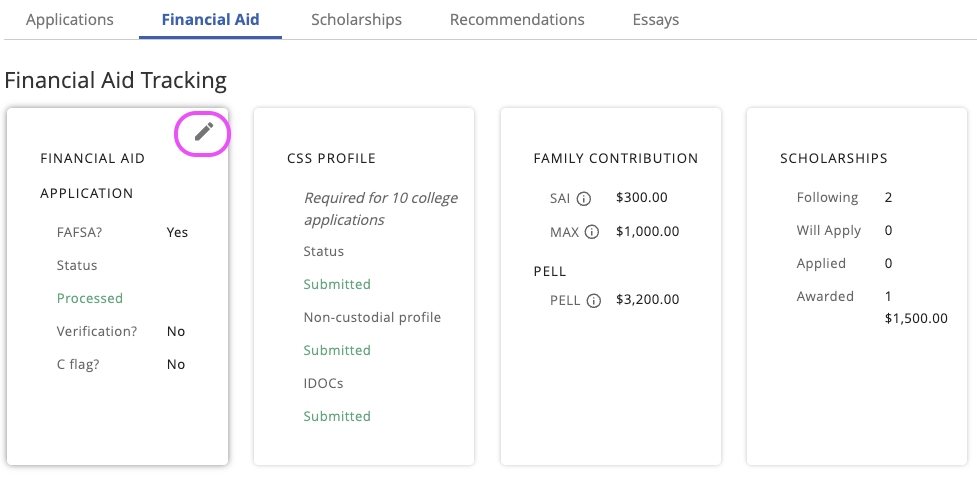Screen dimensions: 977x477
Task: Click the info icon beside MAX
Action: 591,232
